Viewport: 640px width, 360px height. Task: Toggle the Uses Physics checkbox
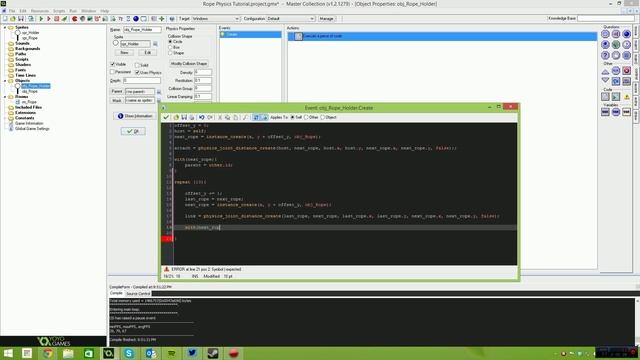(x=137, y=72)
